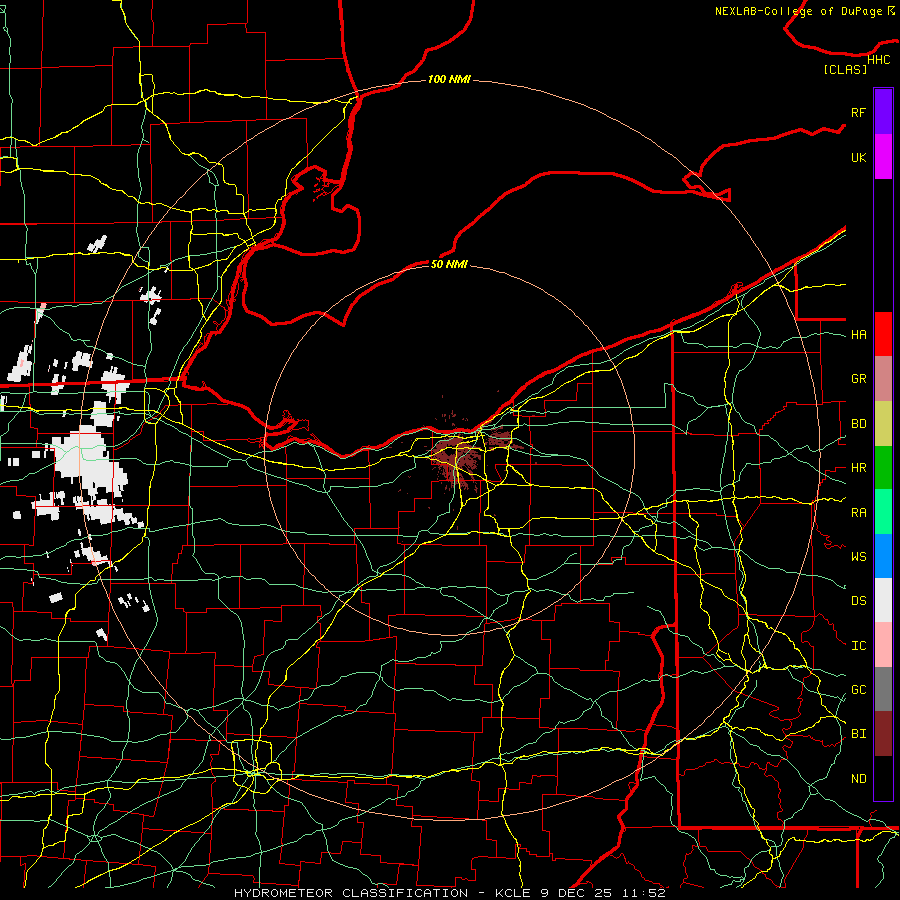Click the DS white legend color block
The width and height of the screenshot is (900, 900).
click(x=883, y=600)
